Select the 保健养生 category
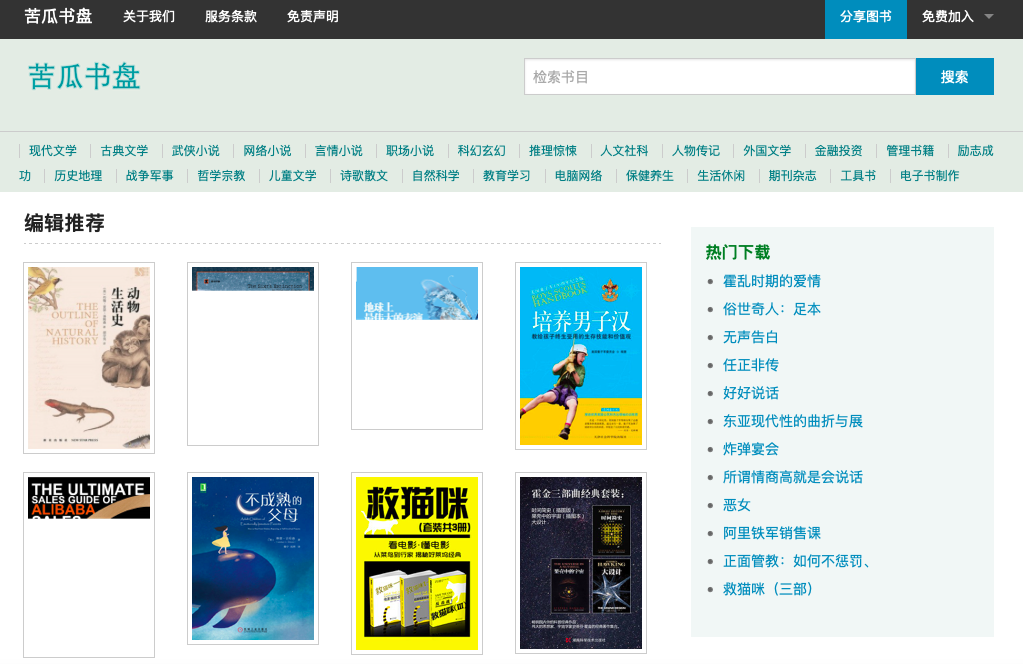Viewport: 1023px width, 664px height. click(x=649, y=175)
